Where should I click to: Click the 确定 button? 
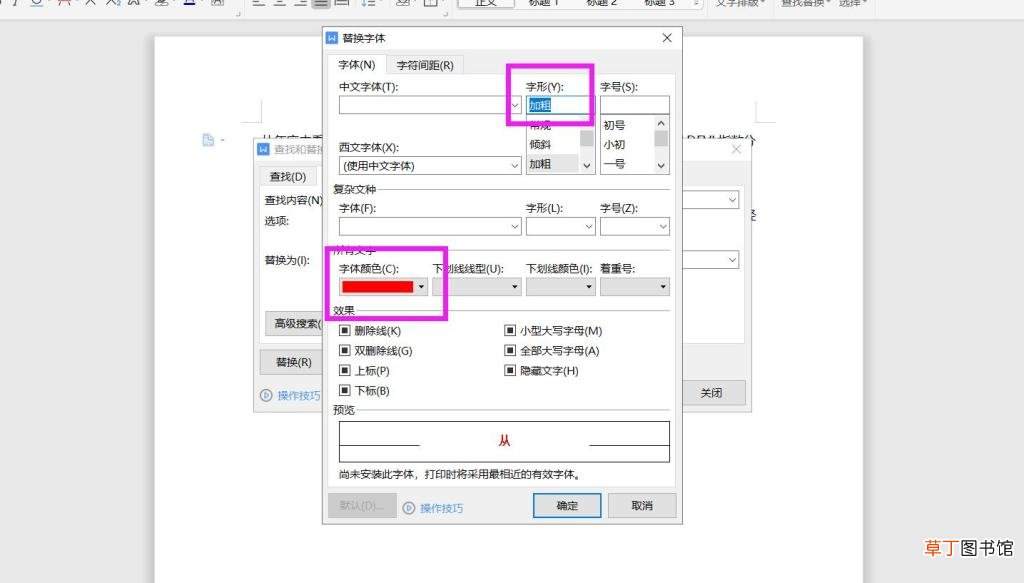click(567, 505)
